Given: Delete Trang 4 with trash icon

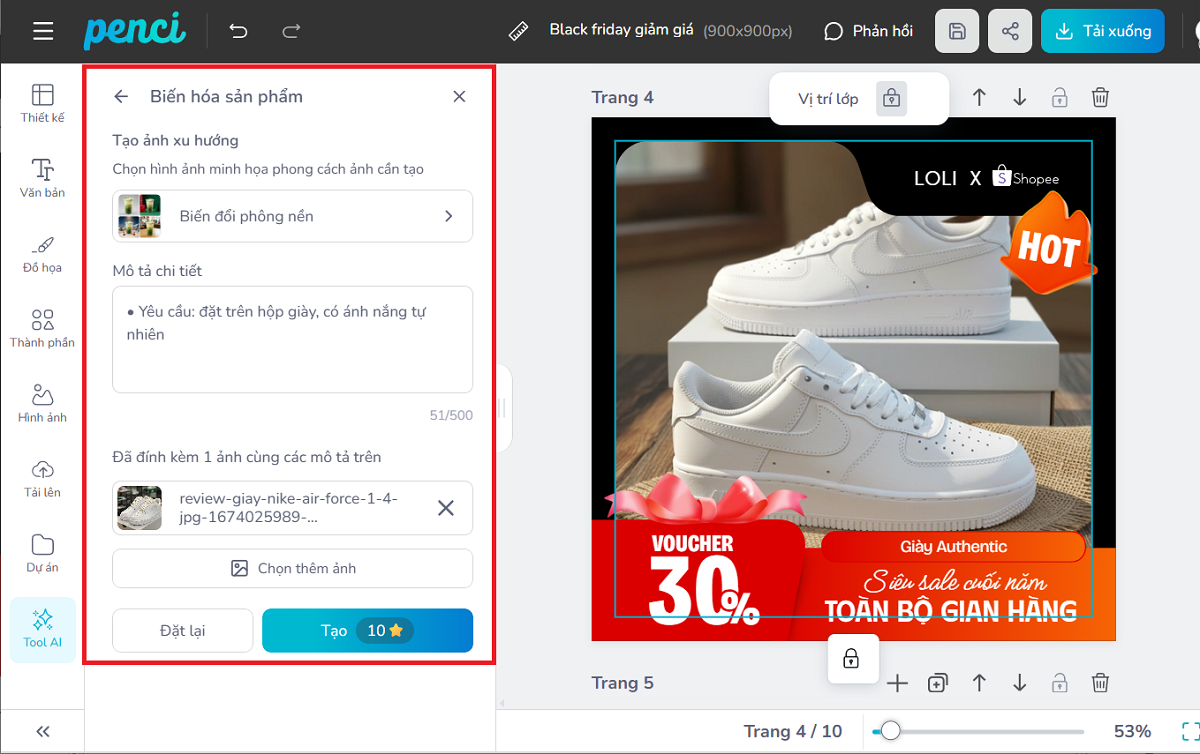Looking at the screenshot, I should (x=1100, y=97).
